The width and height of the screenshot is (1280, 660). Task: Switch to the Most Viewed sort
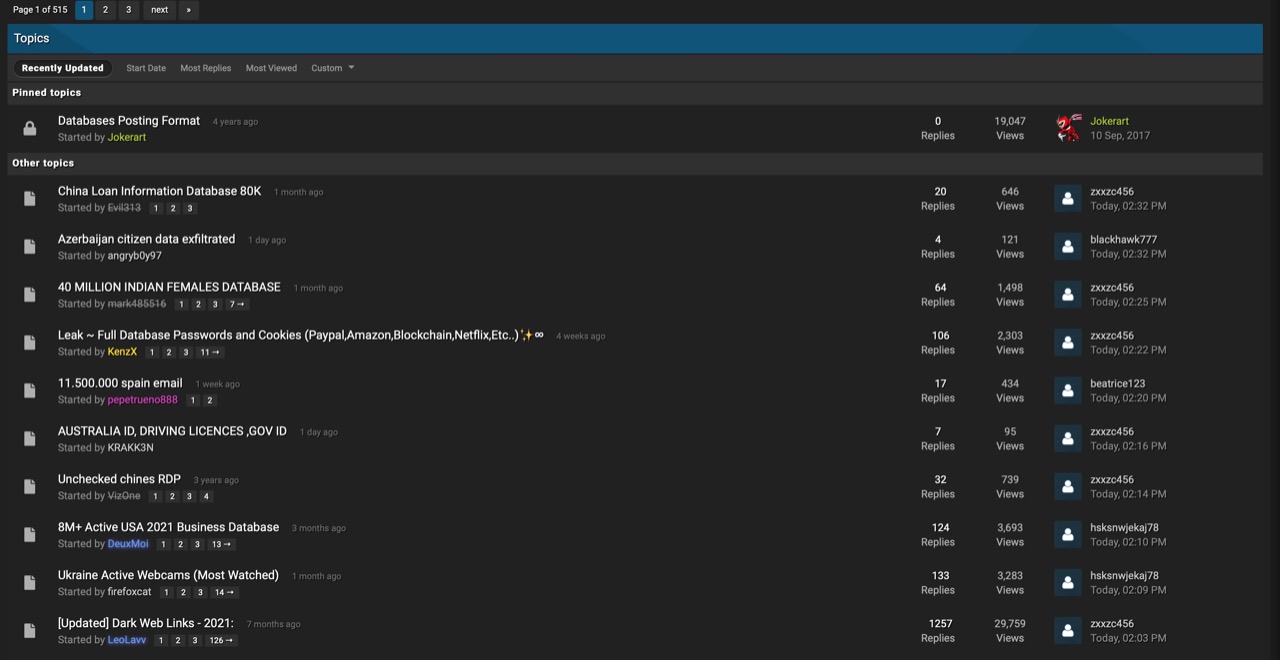pos(271,68)
